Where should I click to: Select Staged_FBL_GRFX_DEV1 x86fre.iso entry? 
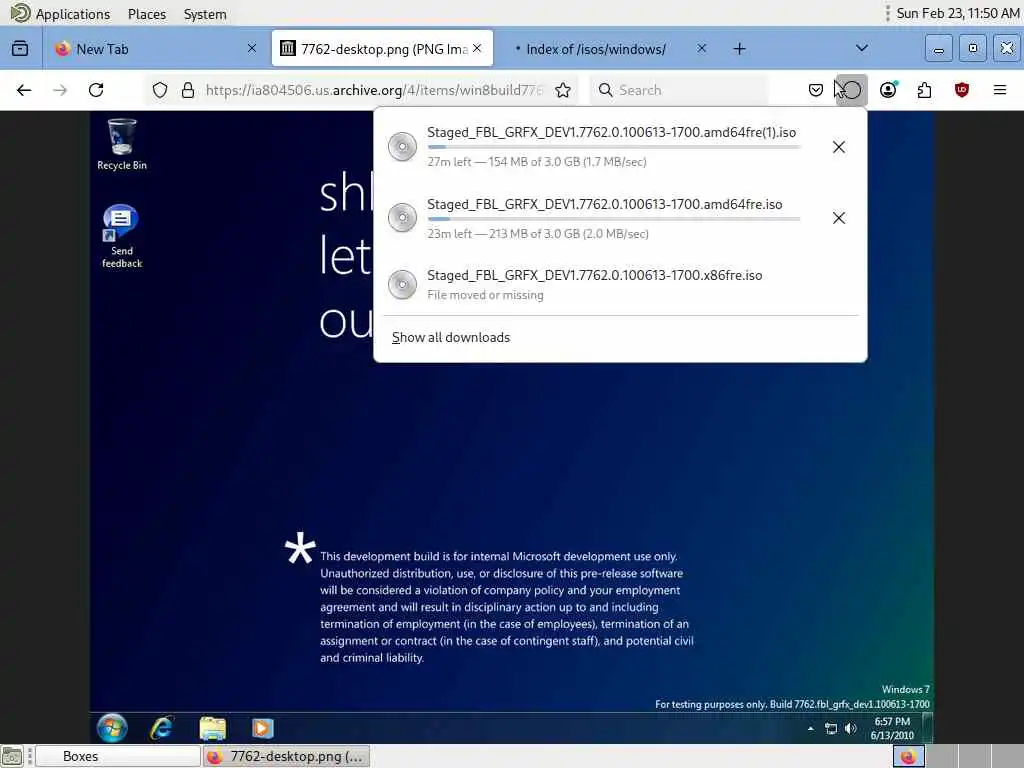pos(620,285)
